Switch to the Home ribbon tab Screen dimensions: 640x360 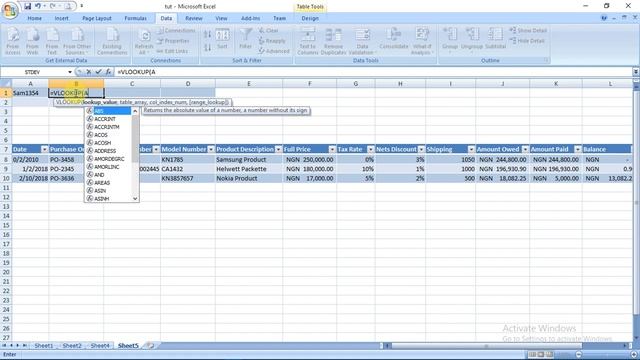[34, 18]
